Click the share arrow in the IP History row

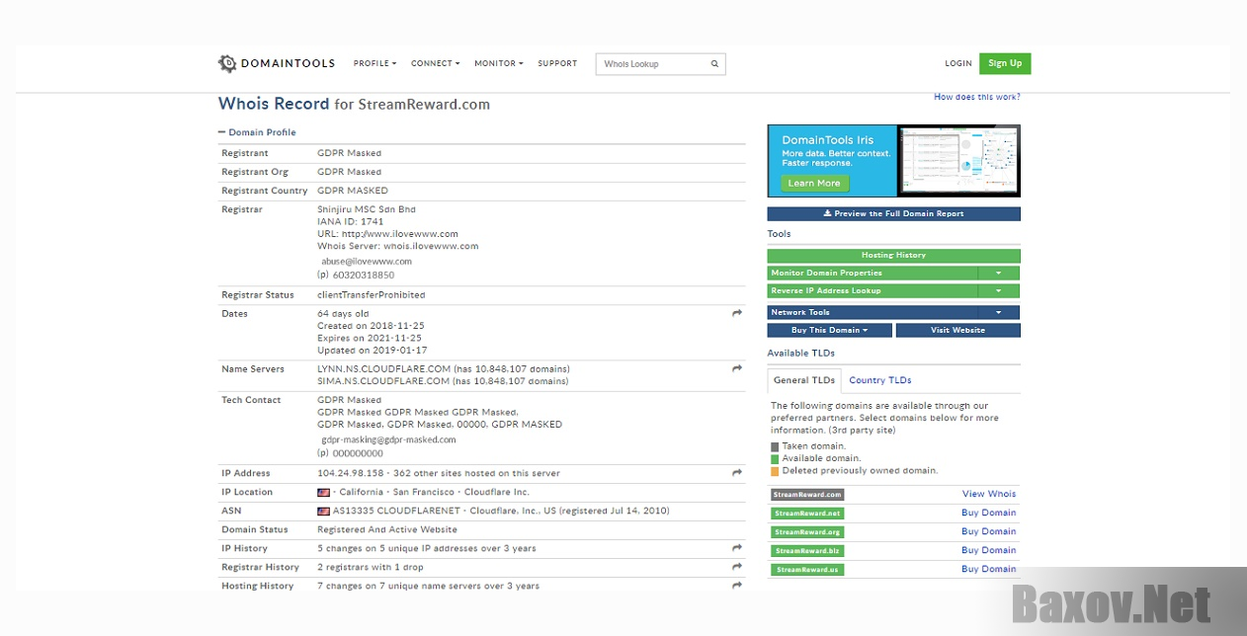[737, 548]
